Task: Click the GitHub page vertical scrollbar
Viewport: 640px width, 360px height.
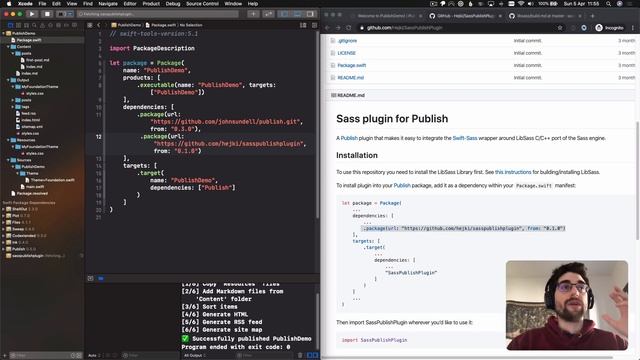Action: [x=637, y=180]
